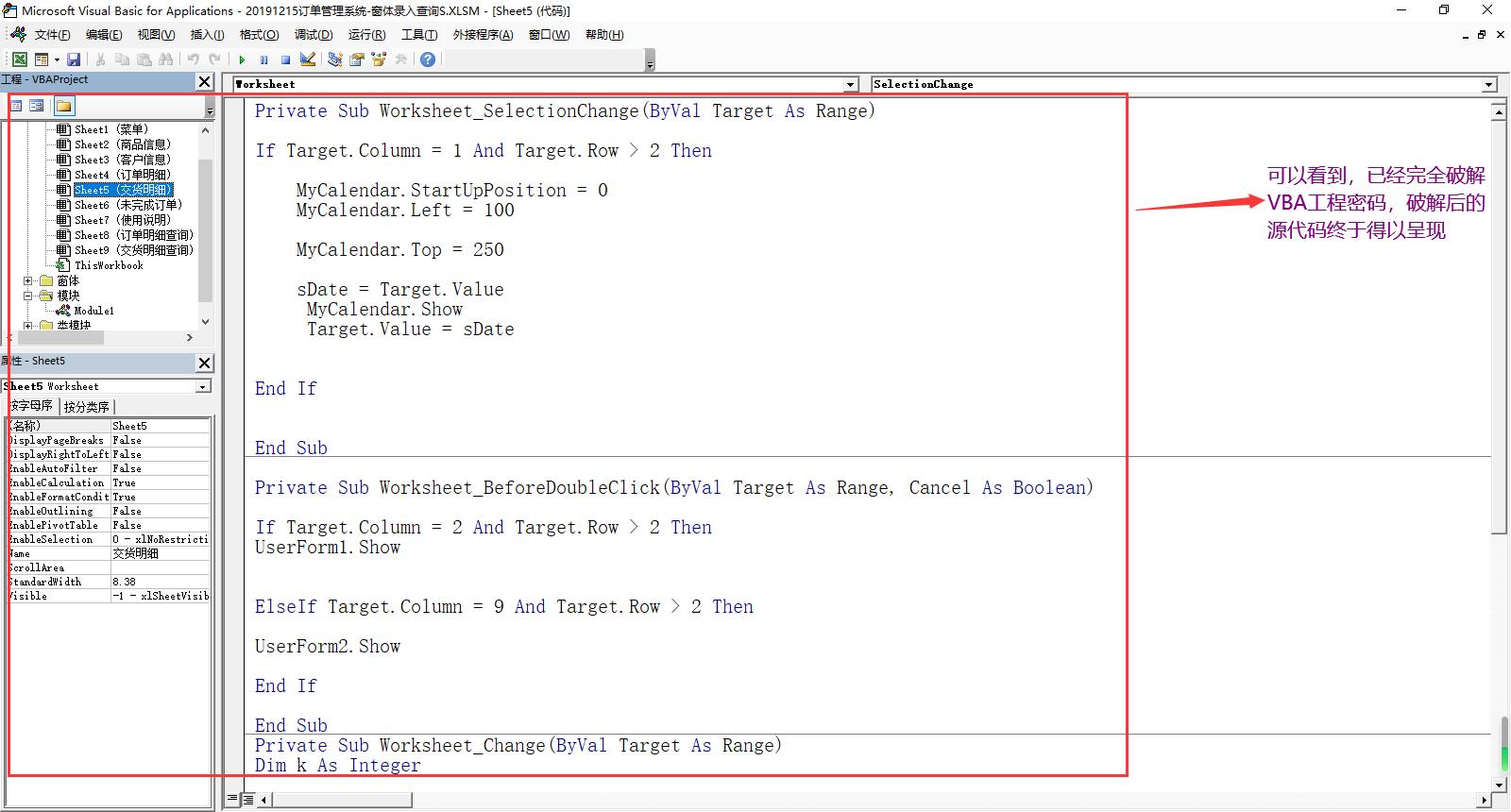Open the SelectionChange procedure dropdown
The width and height of the screenshot is (1511, 812).
pyautogui.click(x=1489, y=85)
